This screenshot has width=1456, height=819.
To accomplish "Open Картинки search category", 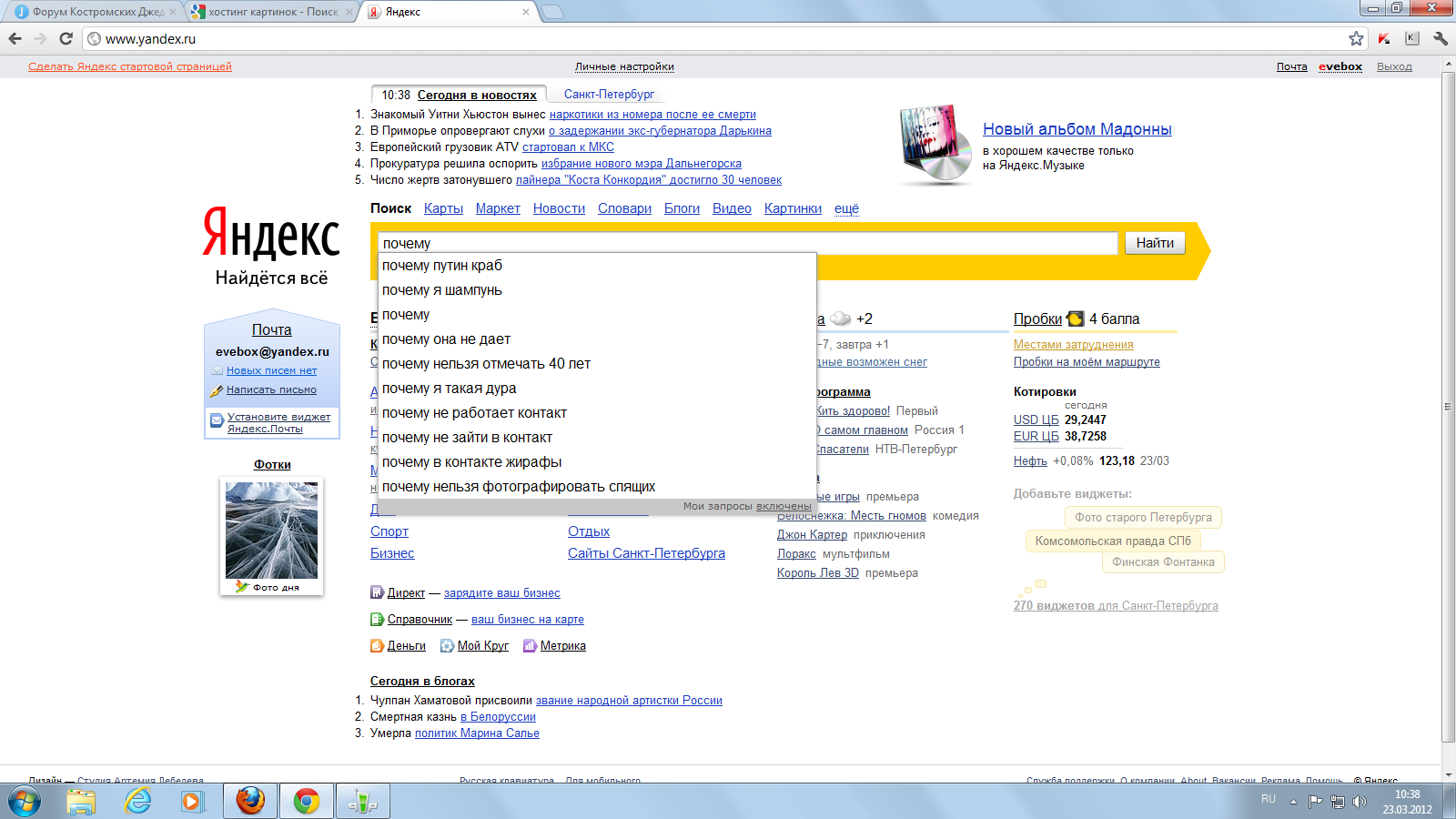I will point(793,208).
